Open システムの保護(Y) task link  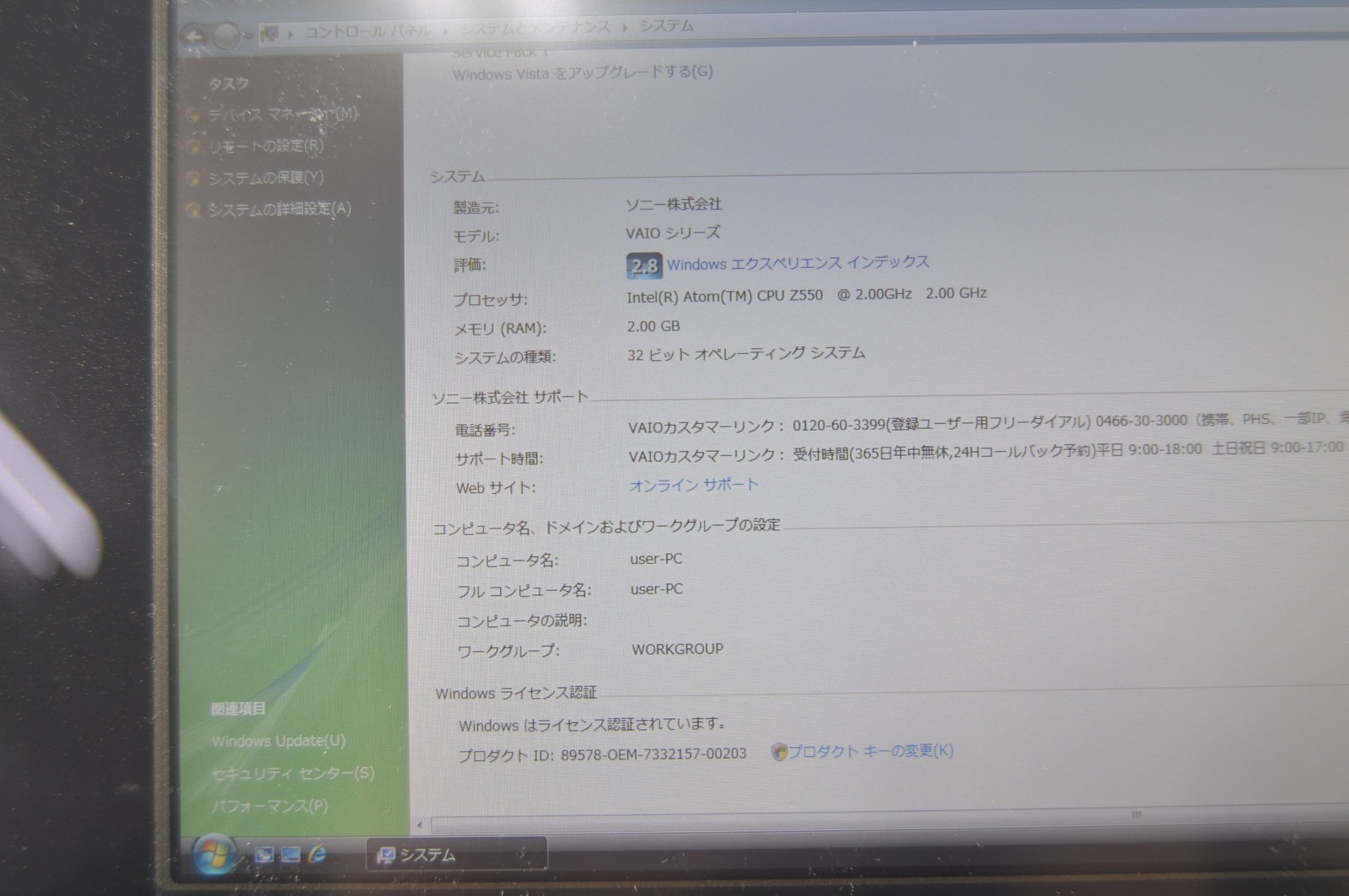click(266, 178)
